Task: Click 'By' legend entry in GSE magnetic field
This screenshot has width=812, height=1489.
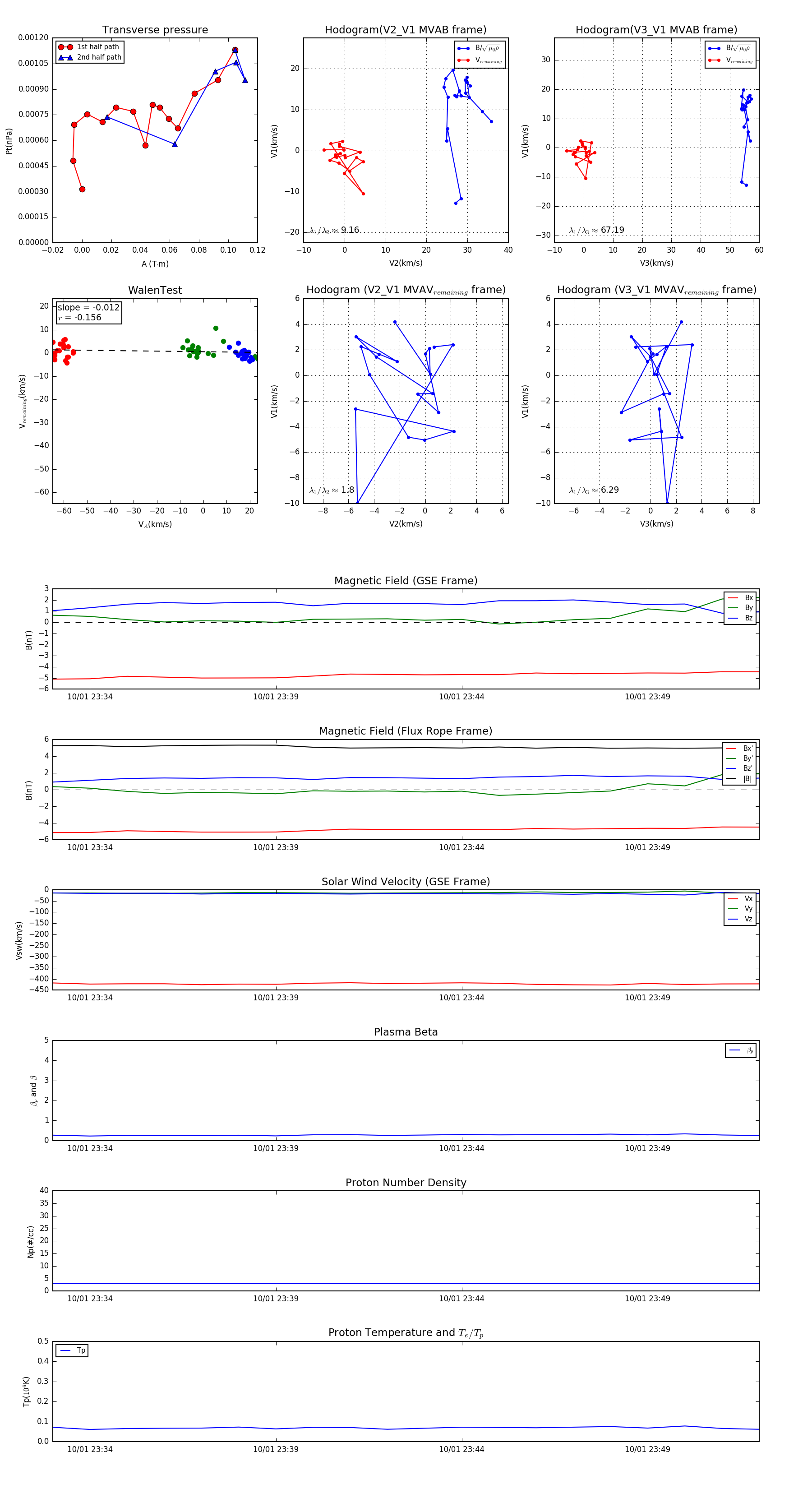Action: (740, 607)
